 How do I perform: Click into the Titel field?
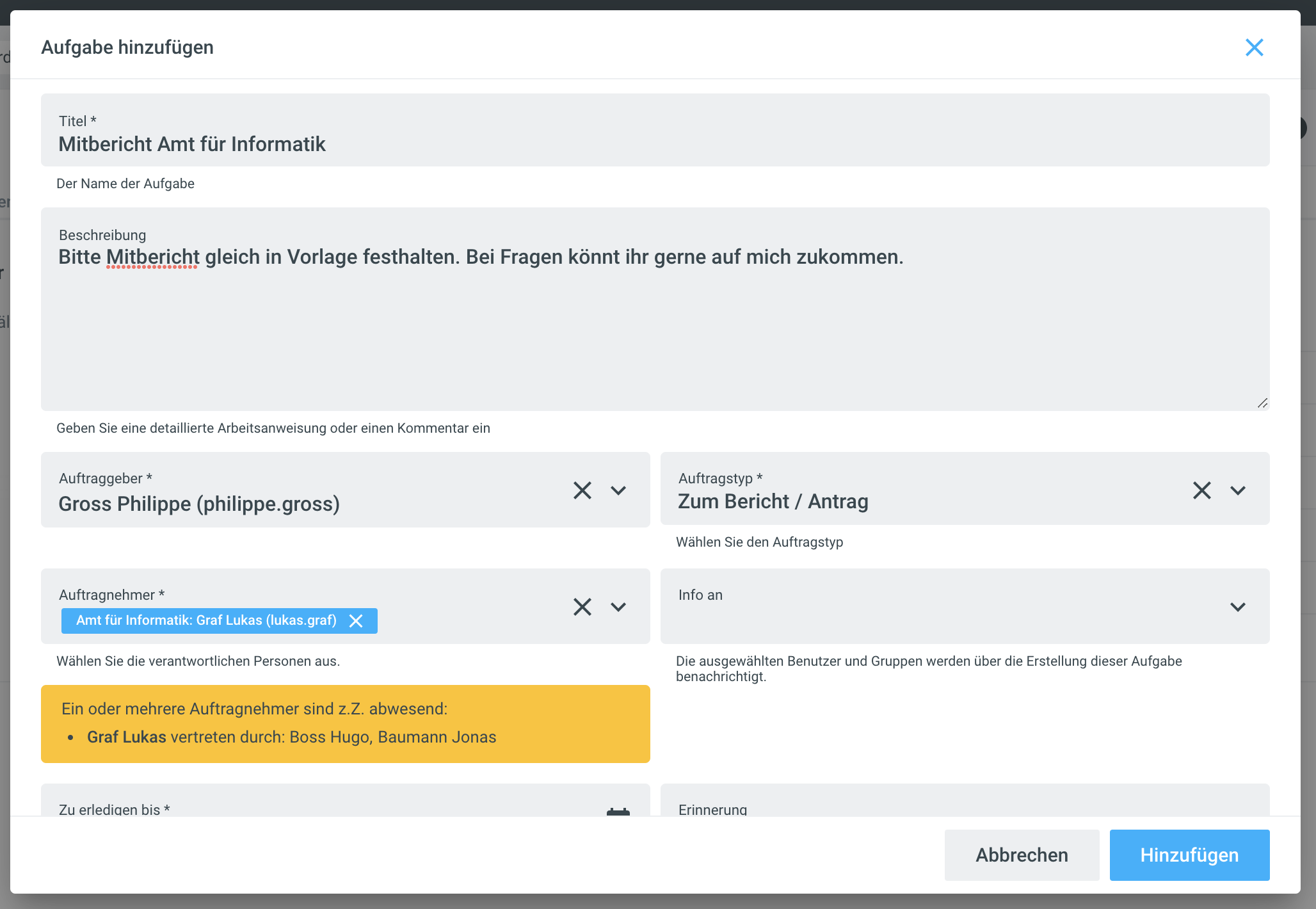pos(640,144)
